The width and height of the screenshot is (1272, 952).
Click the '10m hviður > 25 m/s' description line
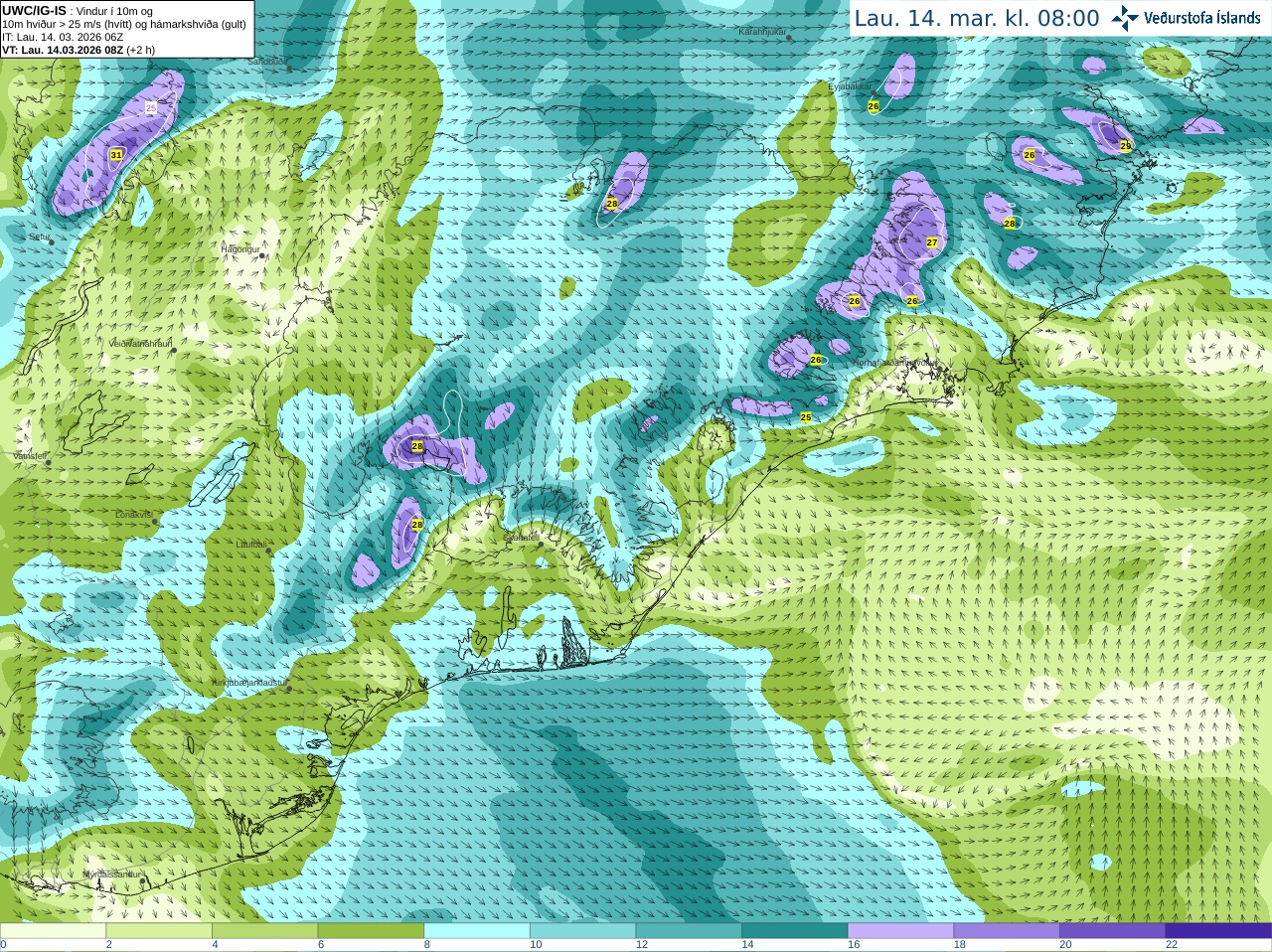124,24
